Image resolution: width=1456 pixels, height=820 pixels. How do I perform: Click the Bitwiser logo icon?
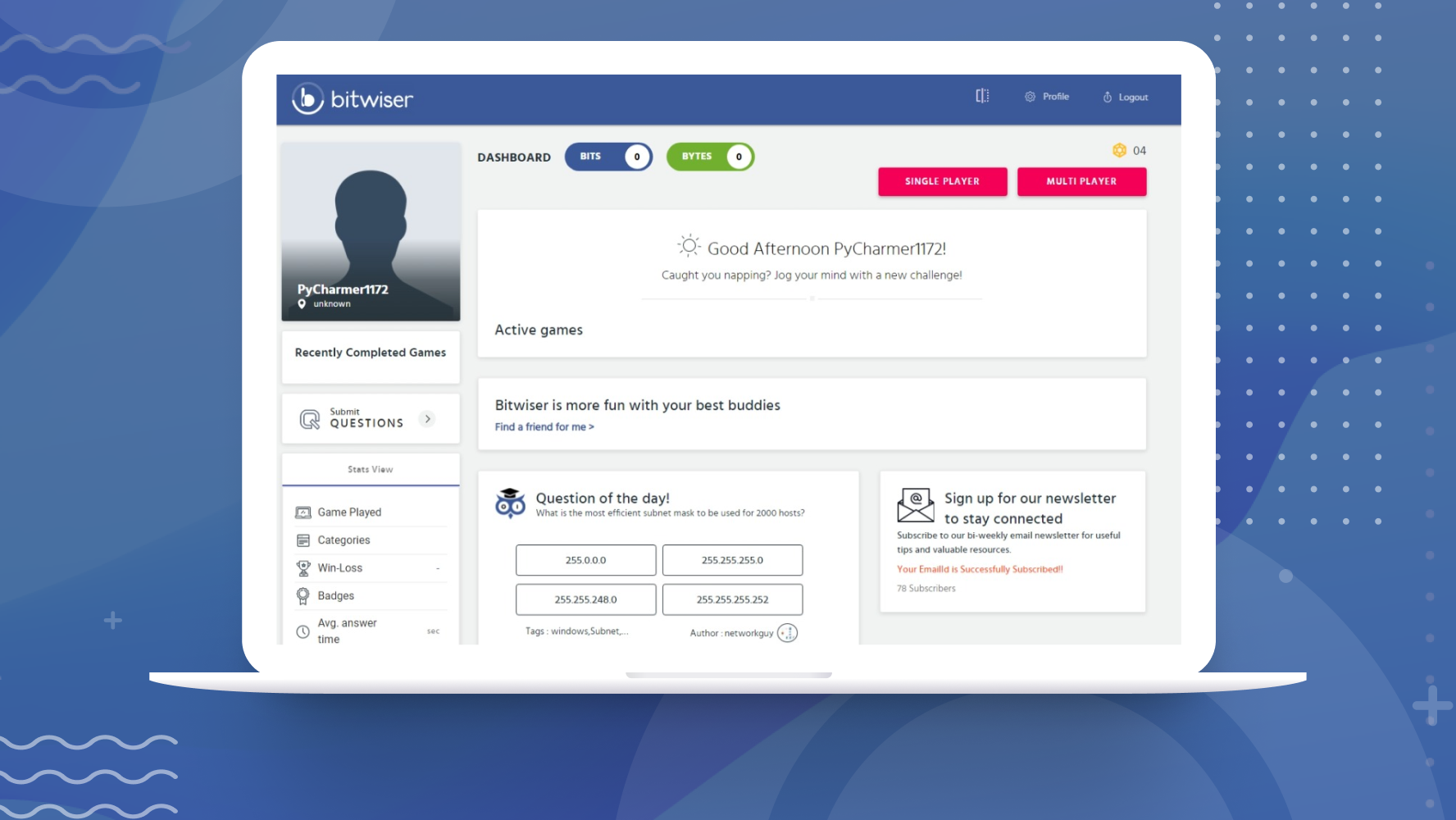[x=307, y=98]
